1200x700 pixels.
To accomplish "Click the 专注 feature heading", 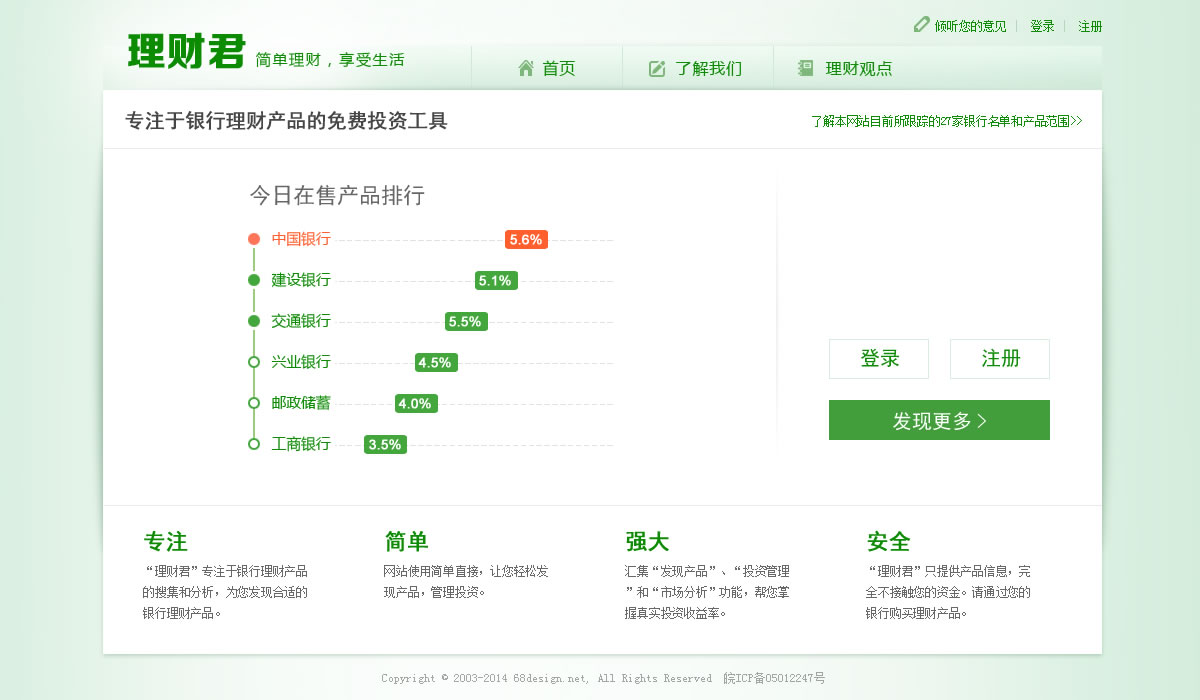I will click(166, 542).
